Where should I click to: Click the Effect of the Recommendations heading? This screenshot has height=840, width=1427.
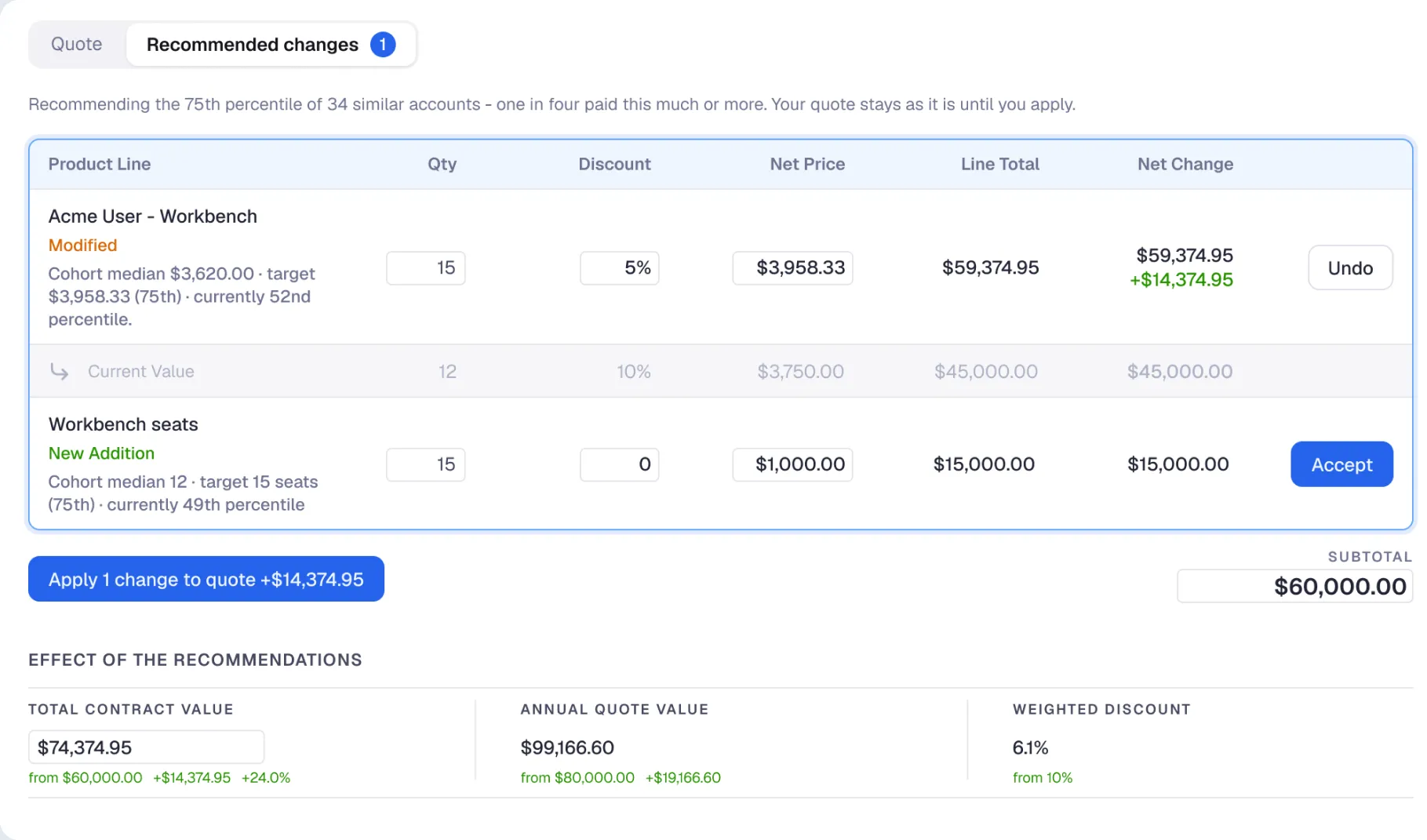[195, 660]
